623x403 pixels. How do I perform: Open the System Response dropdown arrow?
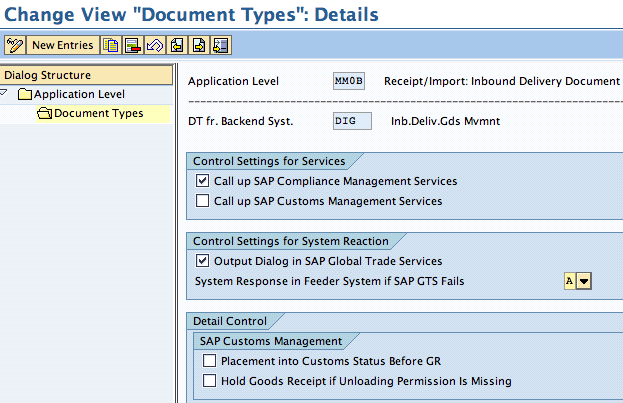[x=584, y=282]
